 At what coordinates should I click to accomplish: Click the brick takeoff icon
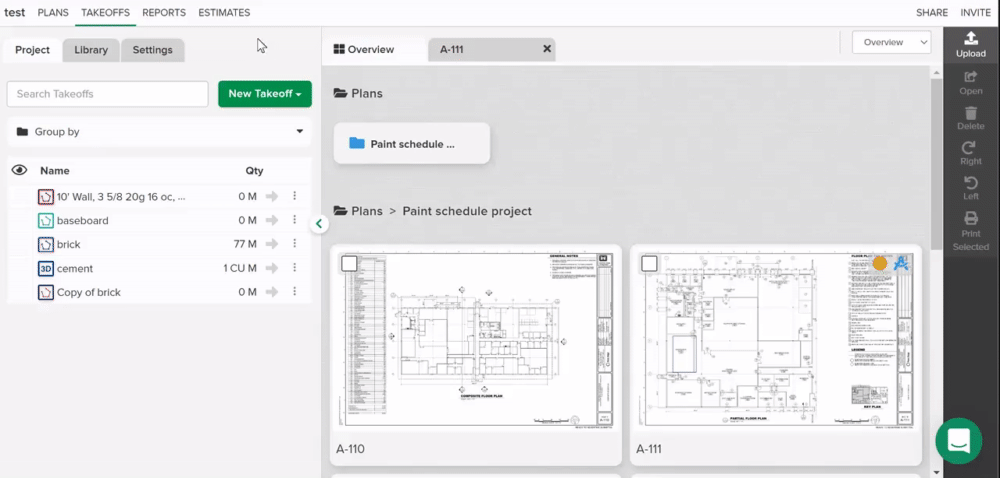pyautogui.click(x=45, y=244)
